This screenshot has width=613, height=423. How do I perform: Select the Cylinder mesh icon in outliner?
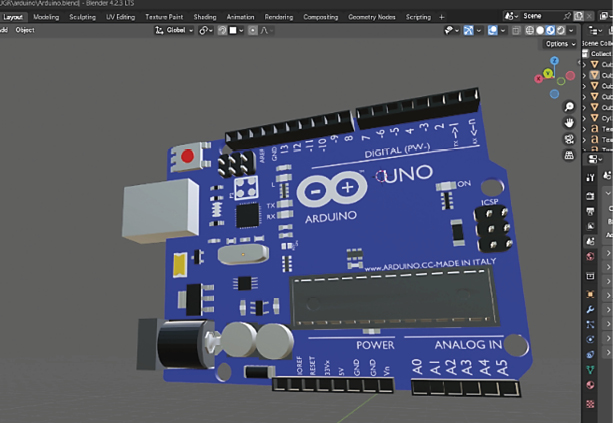(x=595, y=118)
